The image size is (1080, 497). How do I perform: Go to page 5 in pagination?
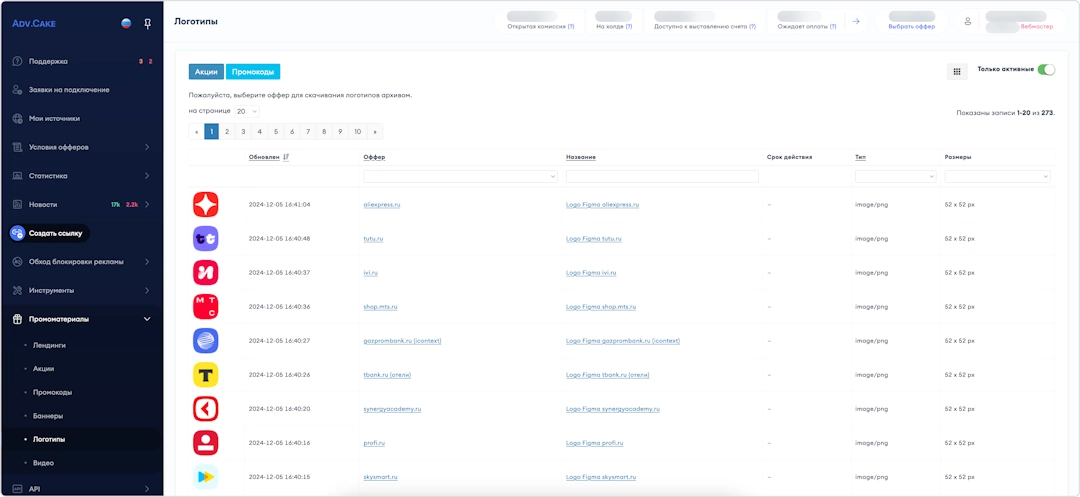(x=276, y=132)
